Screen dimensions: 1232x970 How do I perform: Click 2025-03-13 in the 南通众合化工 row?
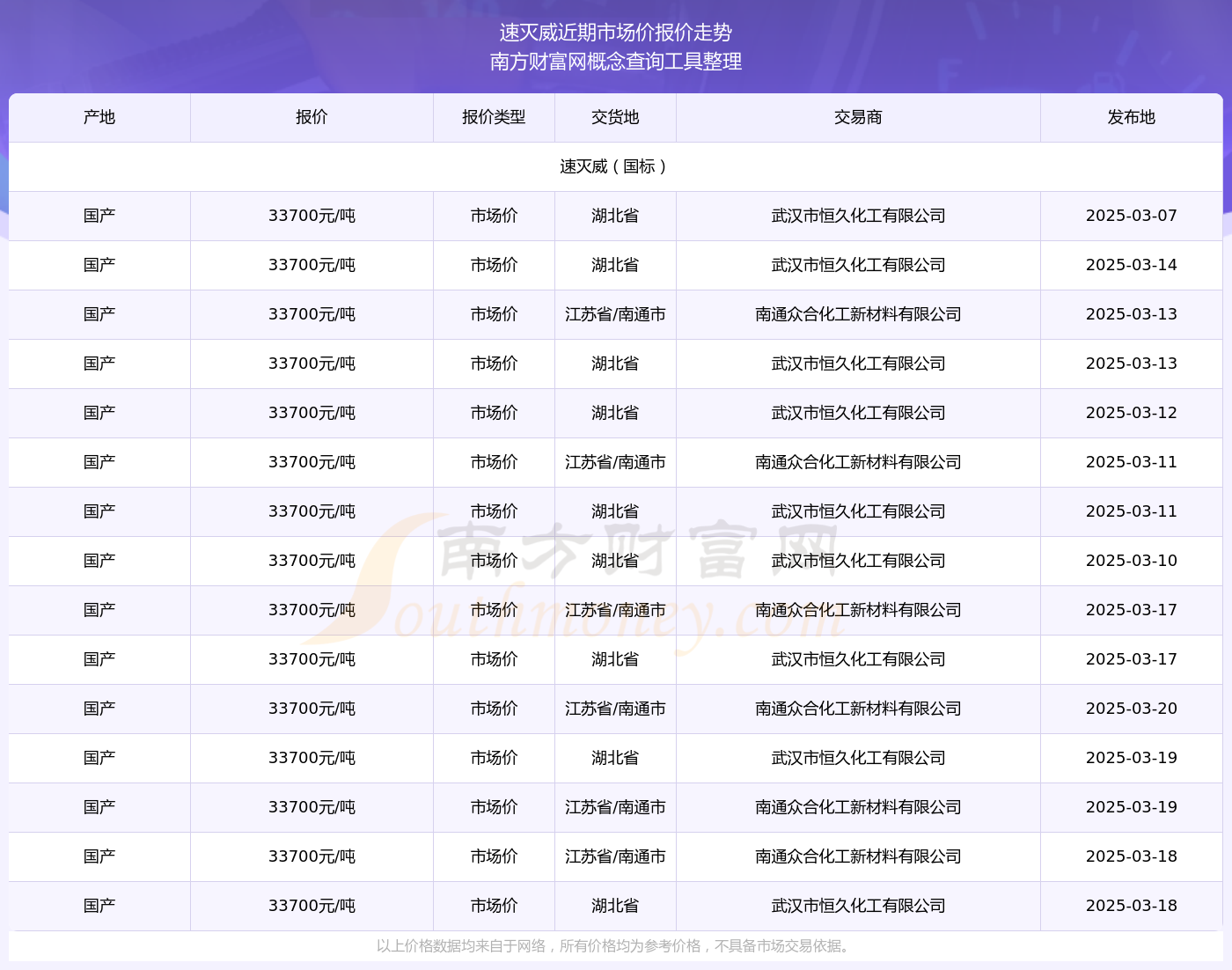[x=1131, y=314]
